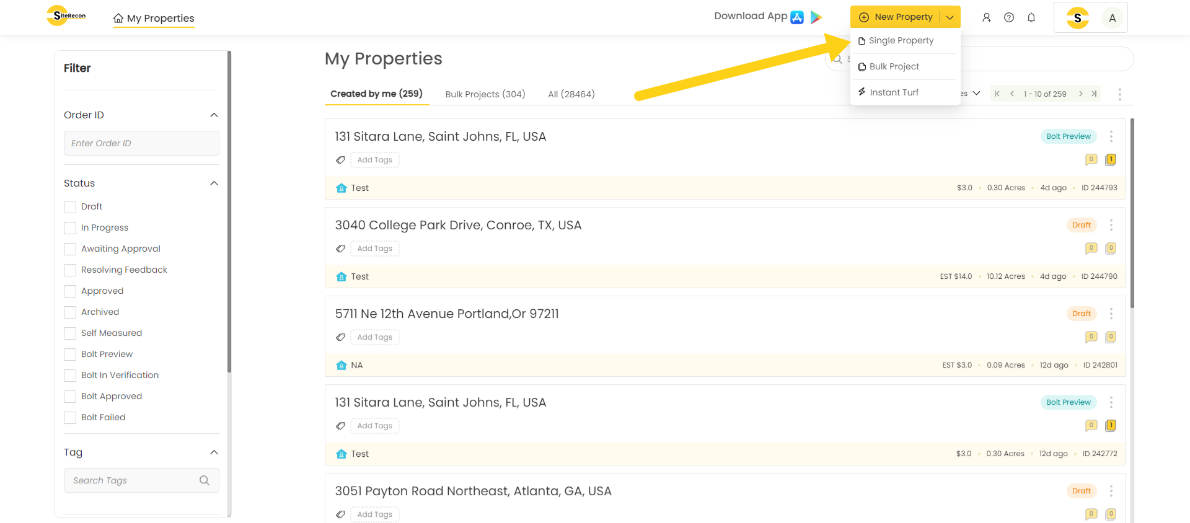Open the 131 Sitara Lane property at top
1190x523 pixels.
click(x=440, y=137)
